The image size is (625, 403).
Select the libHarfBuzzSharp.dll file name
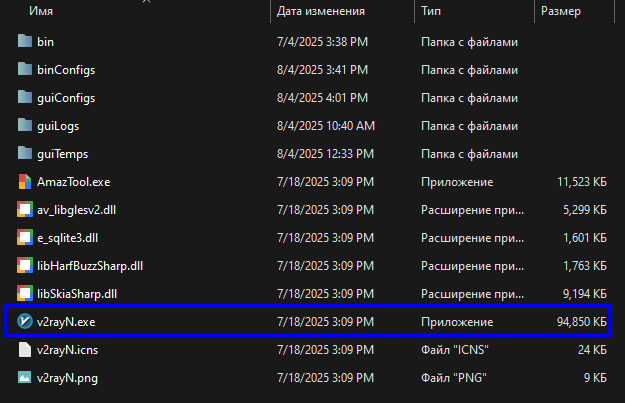click(x=90, y=266)
